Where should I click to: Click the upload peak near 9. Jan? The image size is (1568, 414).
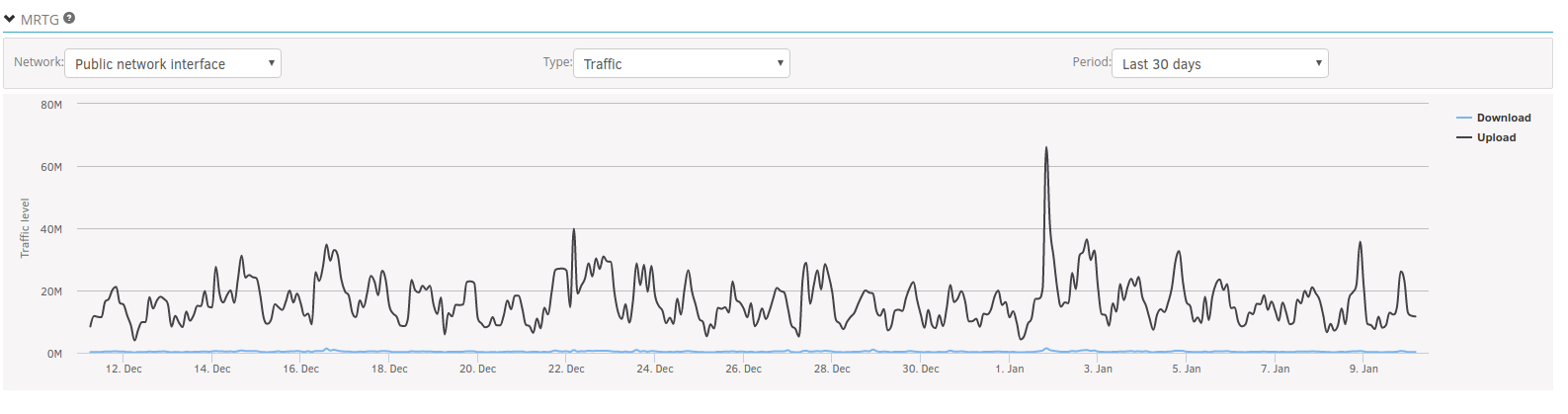point(1361,243)
